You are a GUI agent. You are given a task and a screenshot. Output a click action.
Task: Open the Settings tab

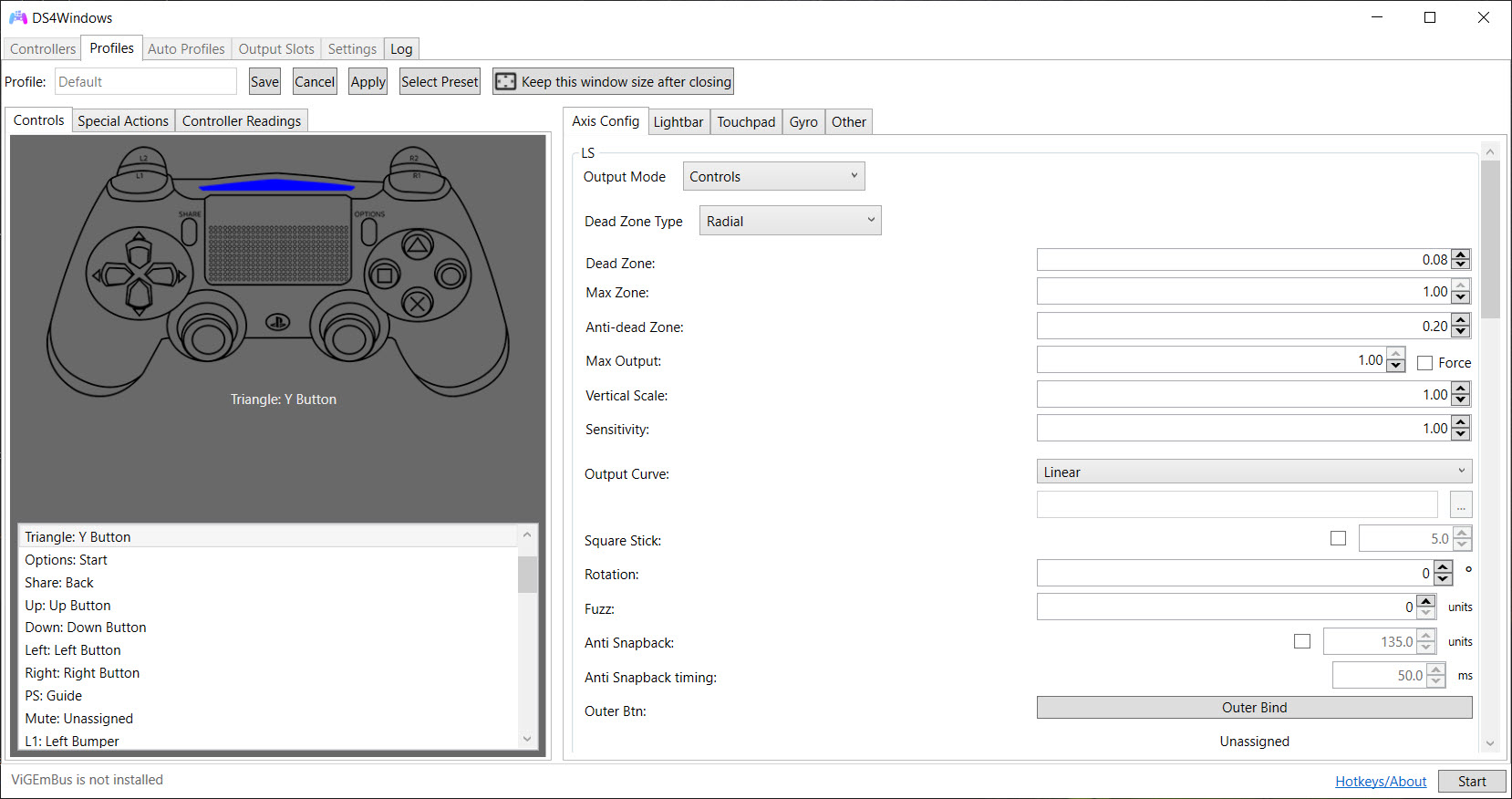pyautogui.click(x=352, y=49)
